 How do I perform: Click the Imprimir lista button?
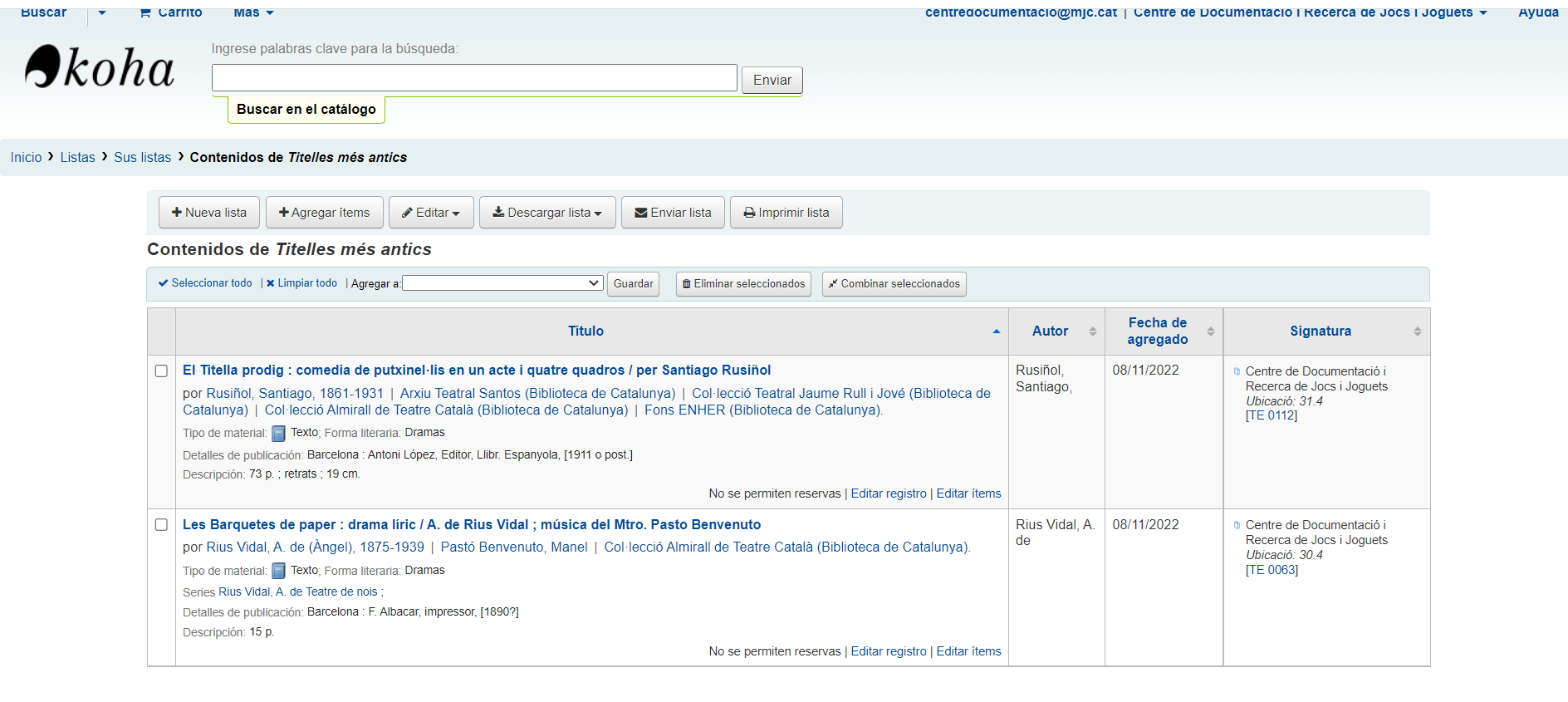[786, 213]
